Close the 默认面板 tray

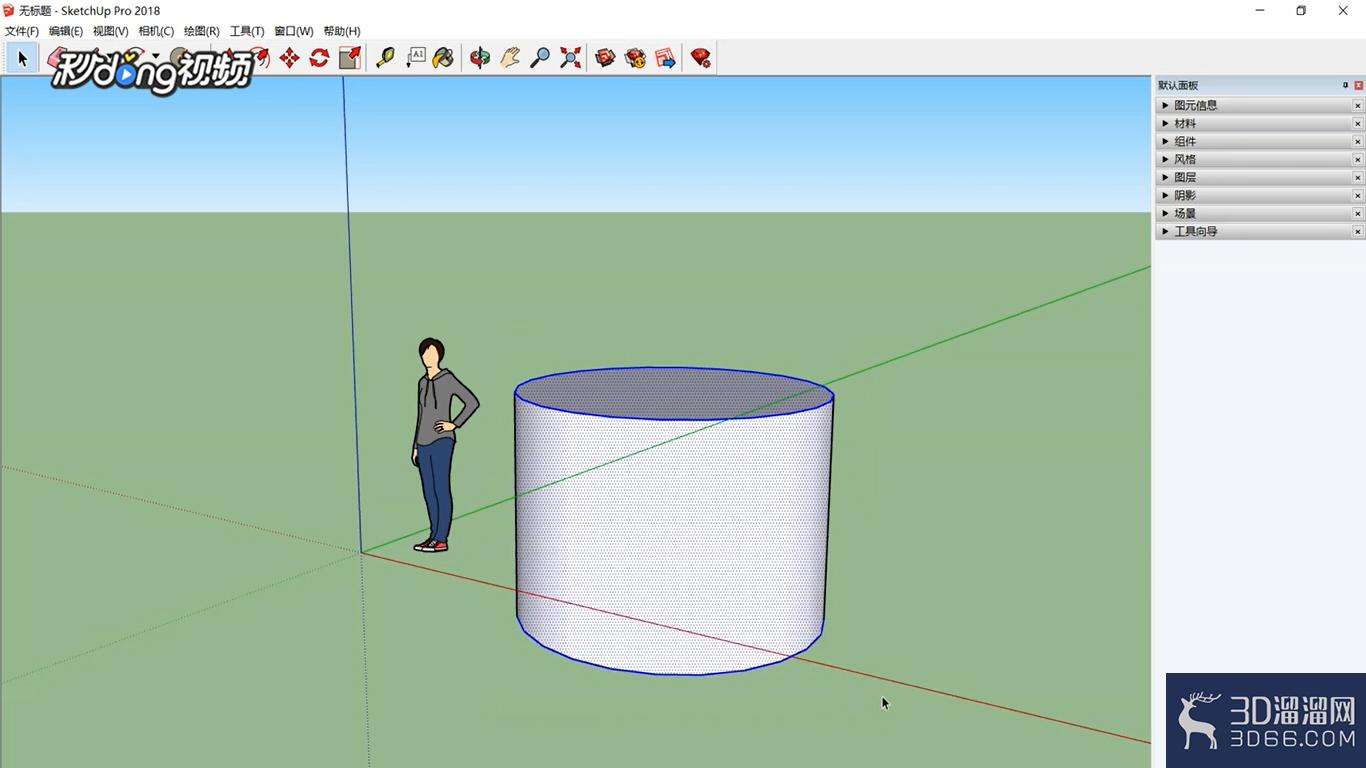point(1358,85)
